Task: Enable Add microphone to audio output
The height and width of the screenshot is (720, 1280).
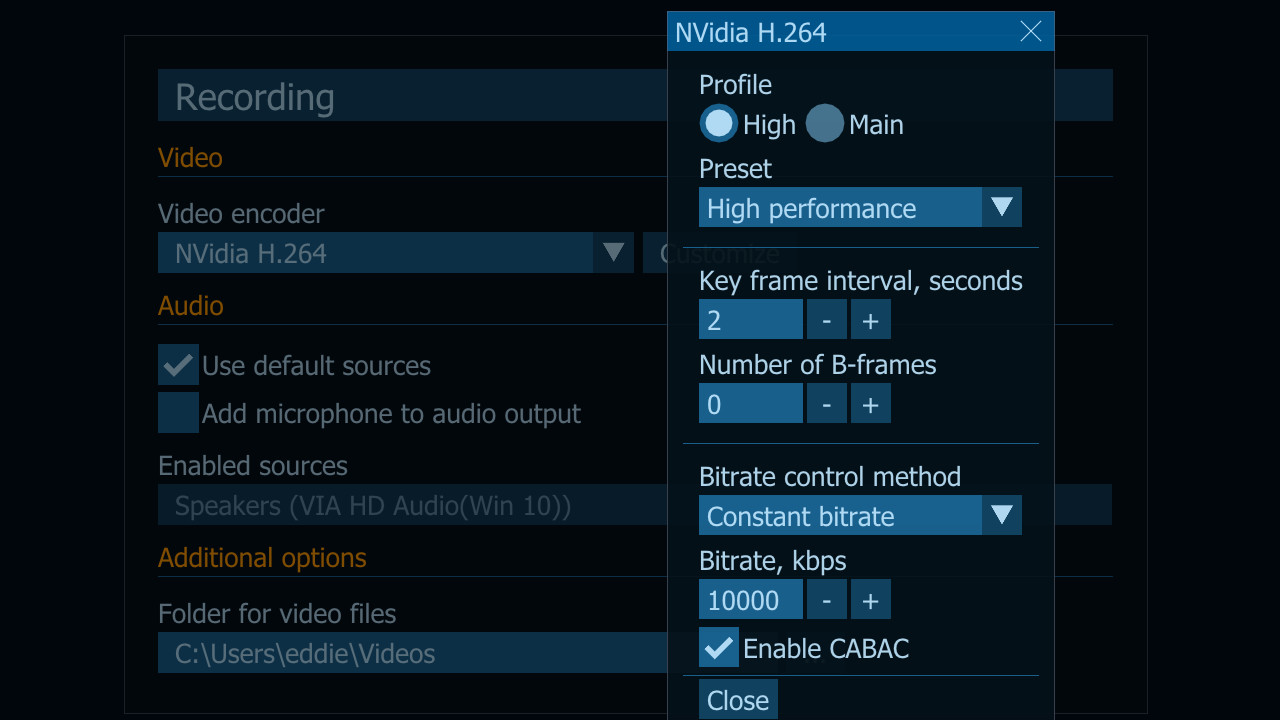Action: pos(178,412)
